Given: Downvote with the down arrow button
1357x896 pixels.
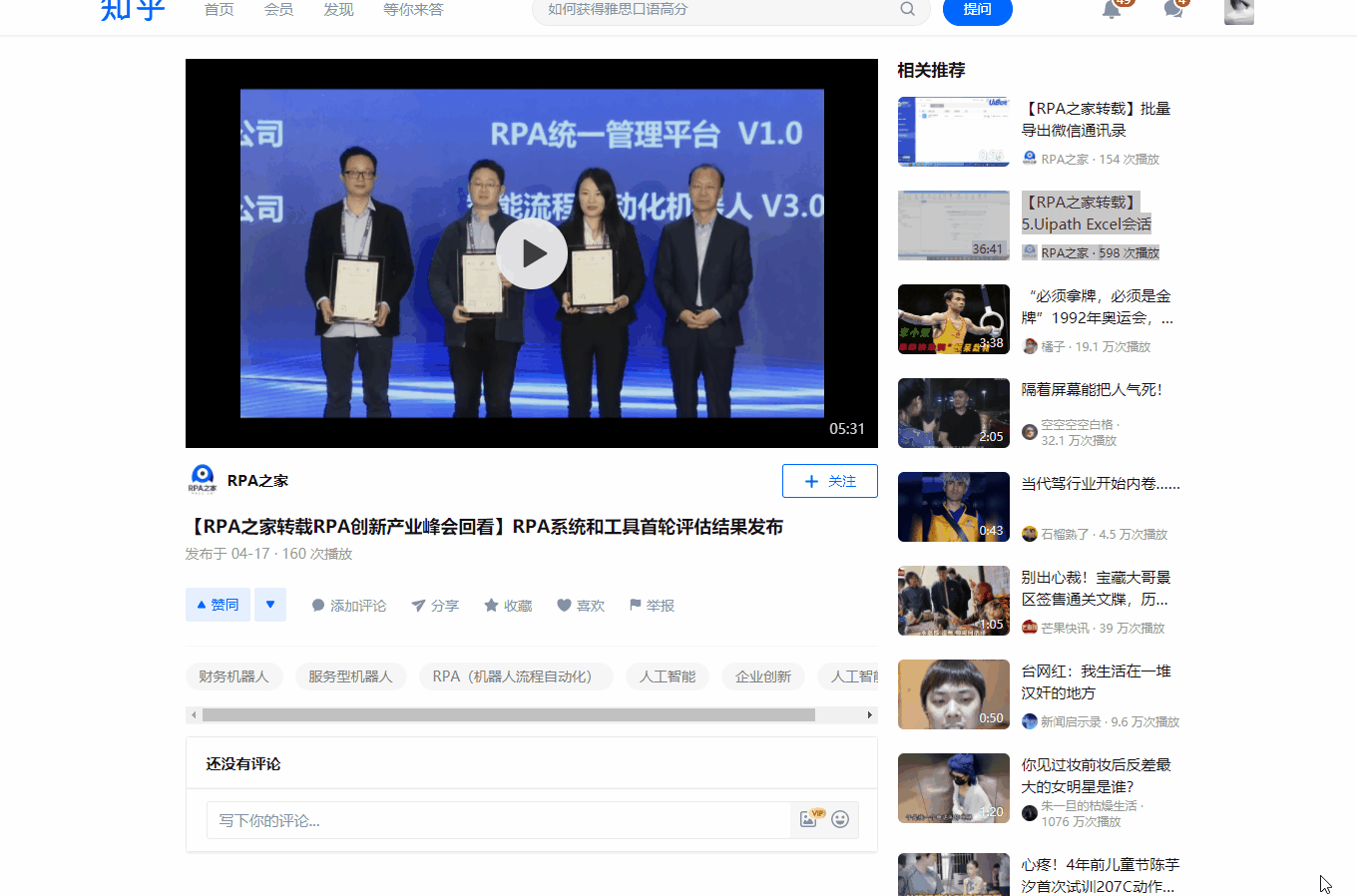Looking at the screenshot, I should coord(270,605).
